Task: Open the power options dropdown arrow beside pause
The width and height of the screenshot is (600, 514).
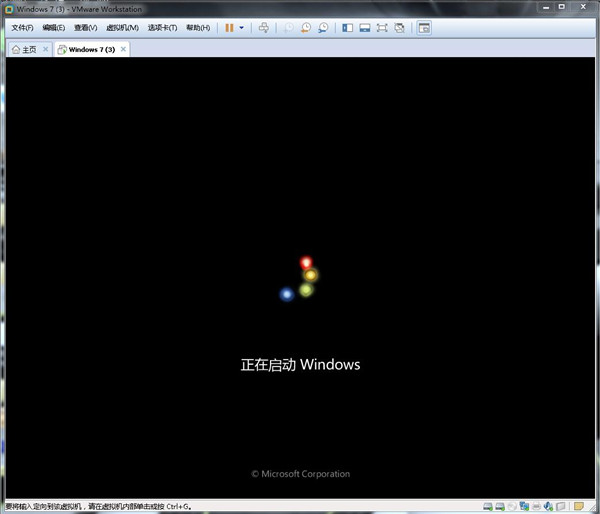Action: click(241, 28)
